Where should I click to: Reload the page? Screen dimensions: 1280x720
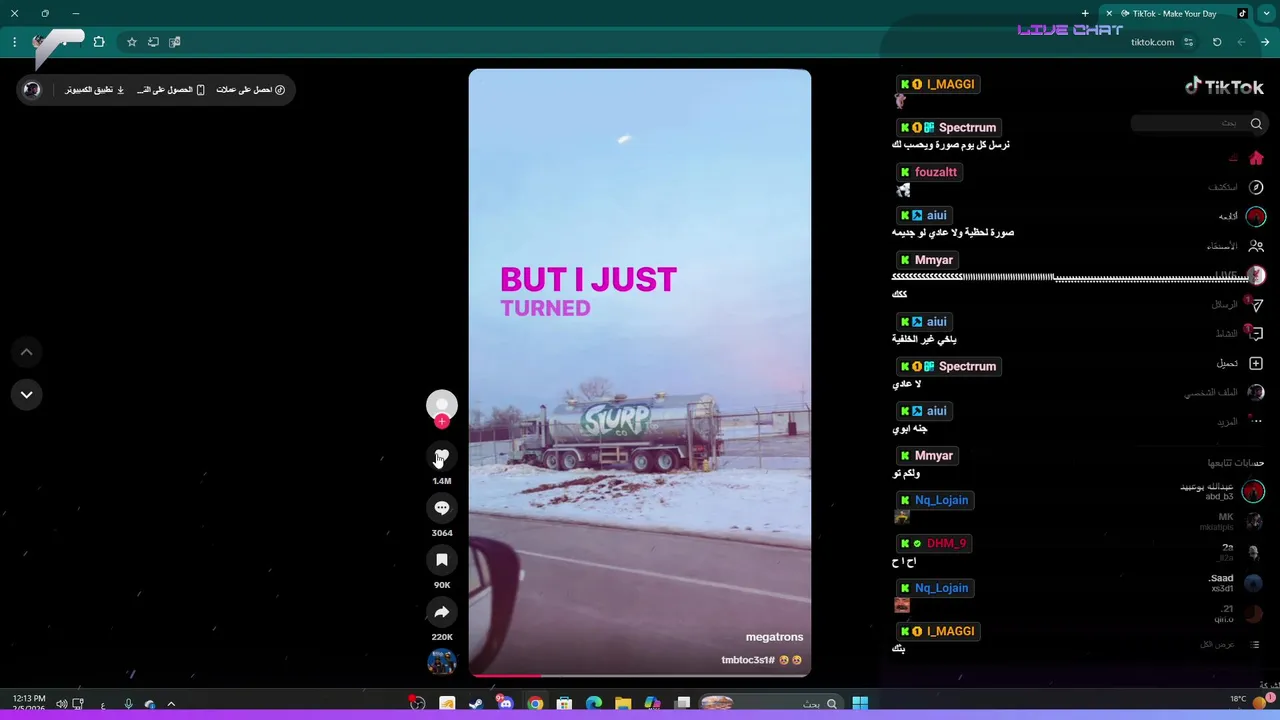point(1216,42)
